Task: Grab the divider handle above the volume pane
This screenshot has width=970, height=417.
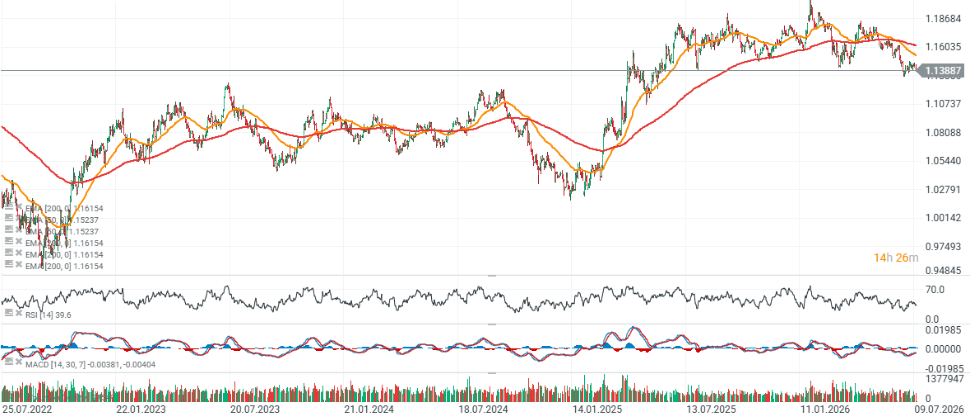Action: [x=493, y=373]
